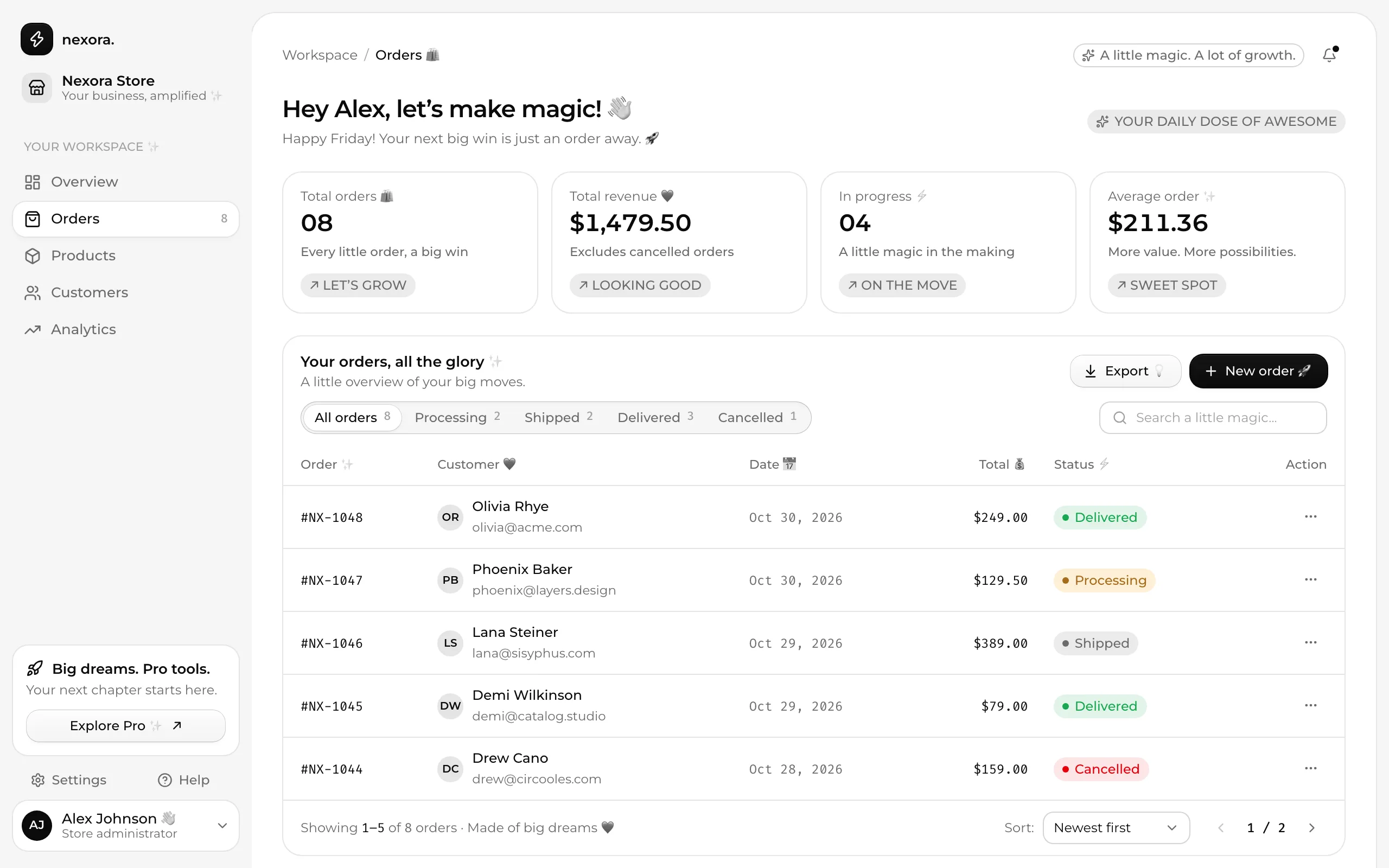Switch to the Delivered orders tab
Screen dimensions: 1389x868
coord(655,417)
